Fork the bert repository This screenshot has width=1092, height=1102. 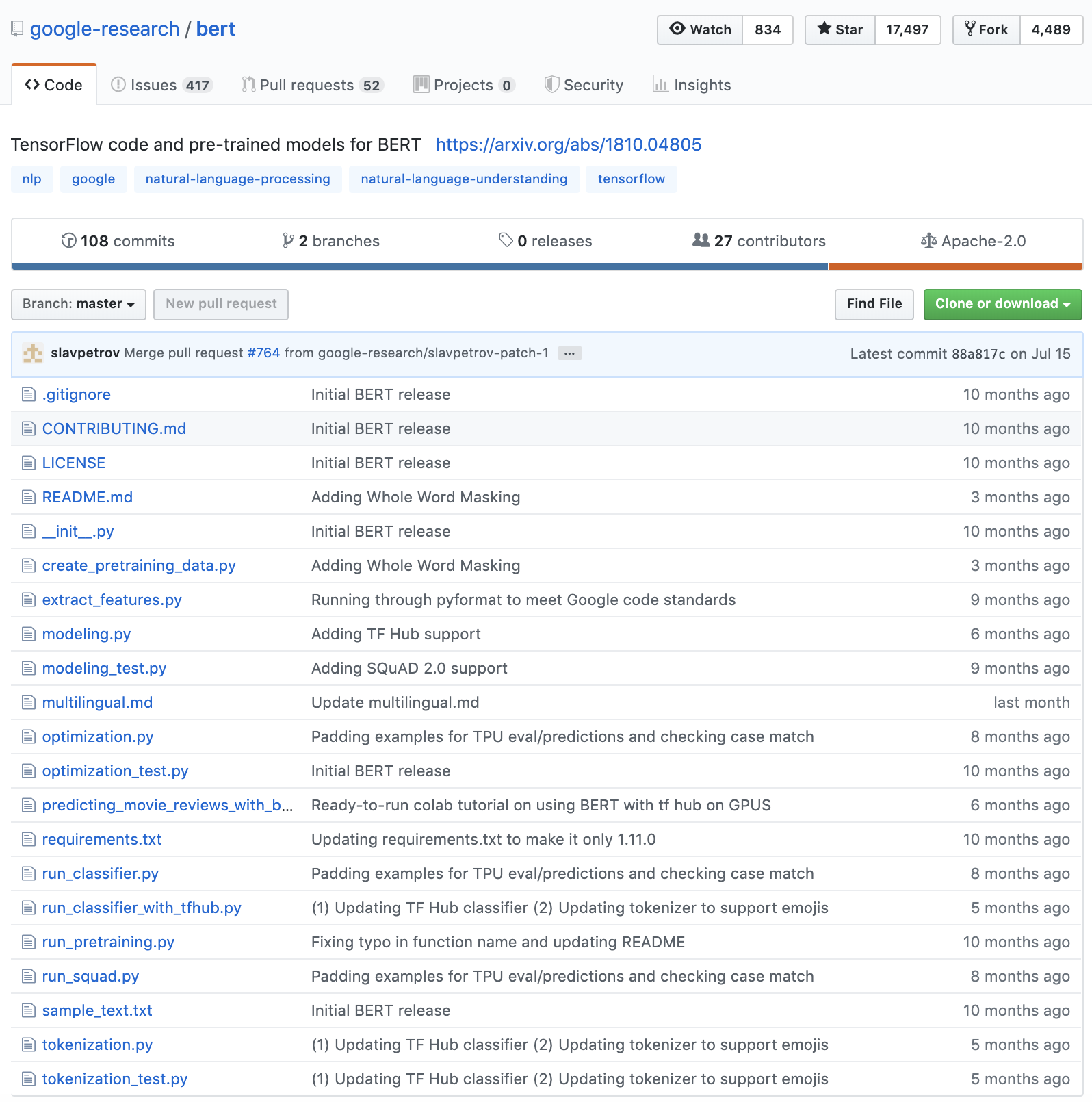click(987, 30)
